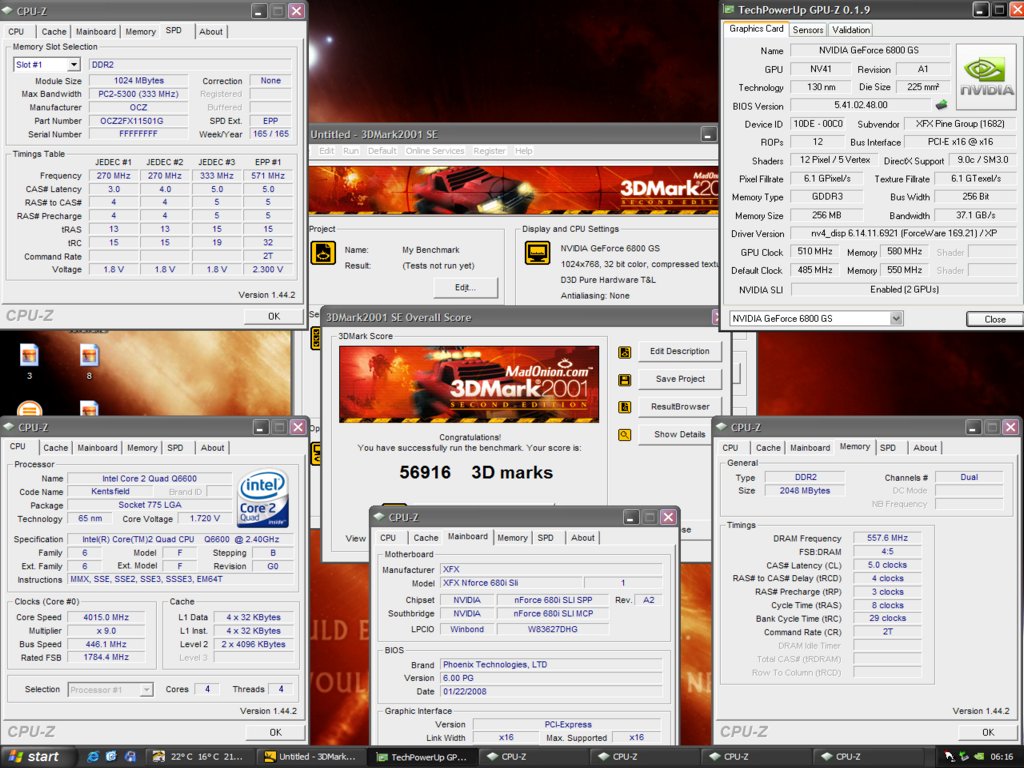This screenshot has width=1024, height=768.
Task: Click the EPP #1 voltage 2.300 V value
Action: point(268,269)
